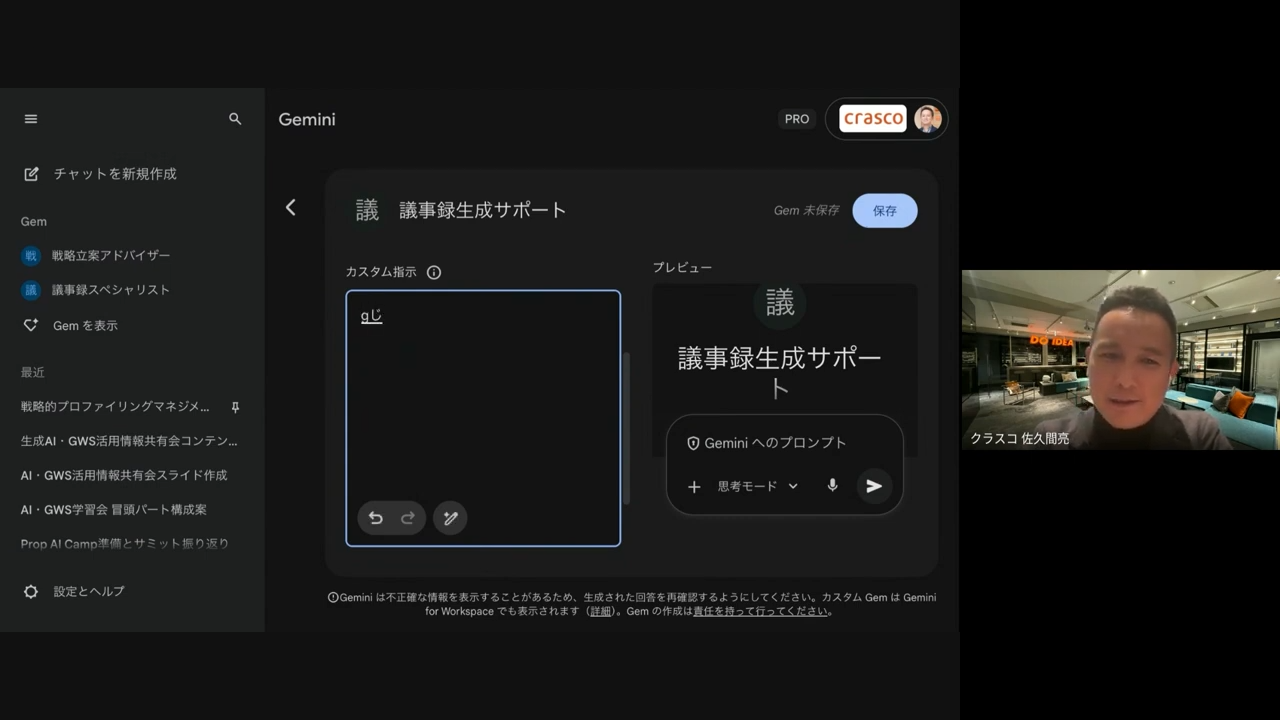Undo the last instruction edit
Image resolution: width=1280 pixels, height=720 pixels.
[x=376, y=518]
